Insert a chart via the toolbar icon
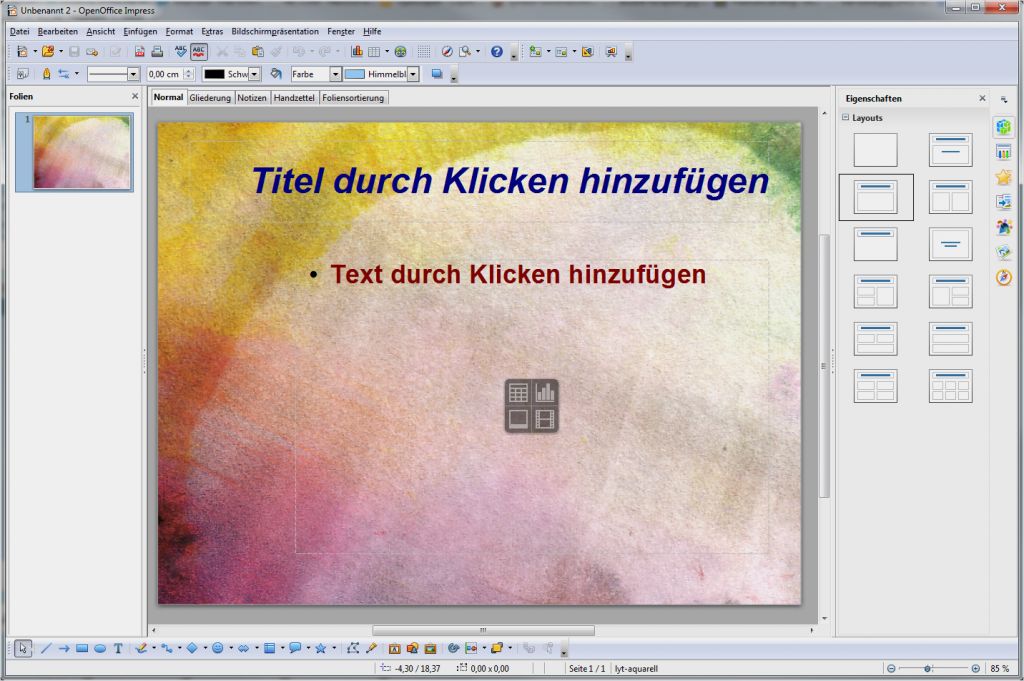The image size is (1024, 681). tap(356, 51)
